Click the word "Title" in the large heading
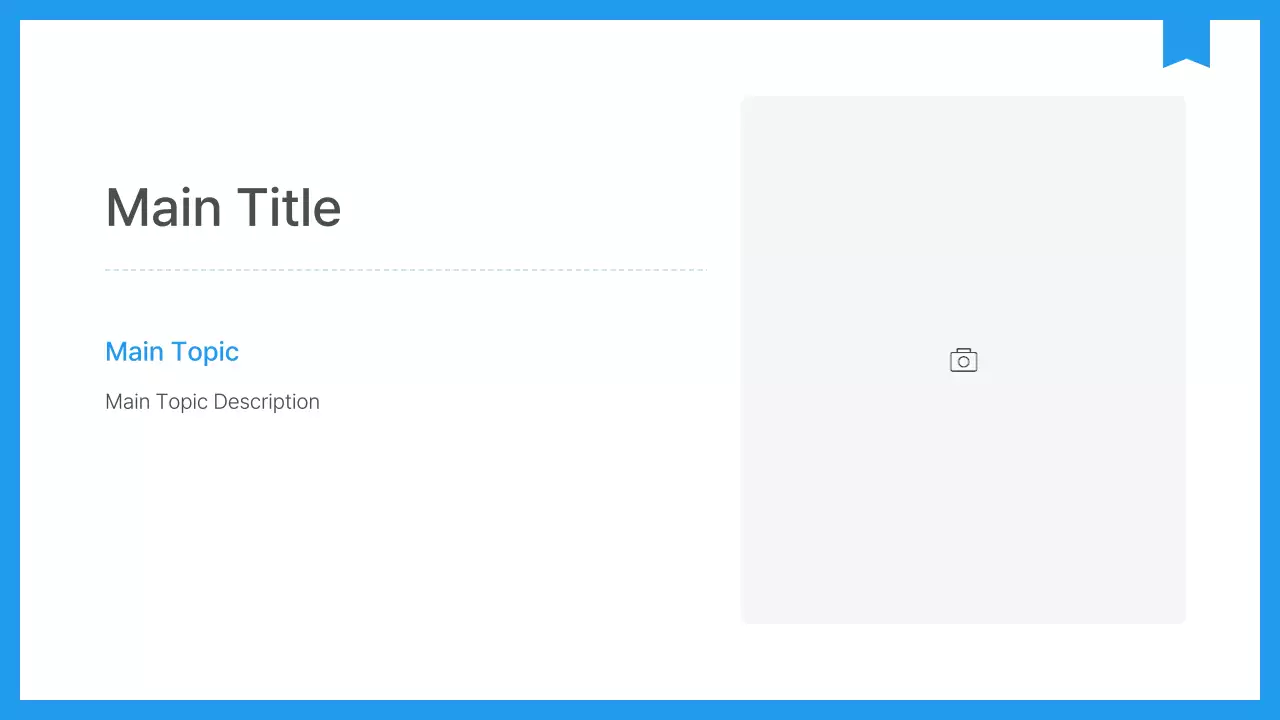 click(x=289, y=208)
